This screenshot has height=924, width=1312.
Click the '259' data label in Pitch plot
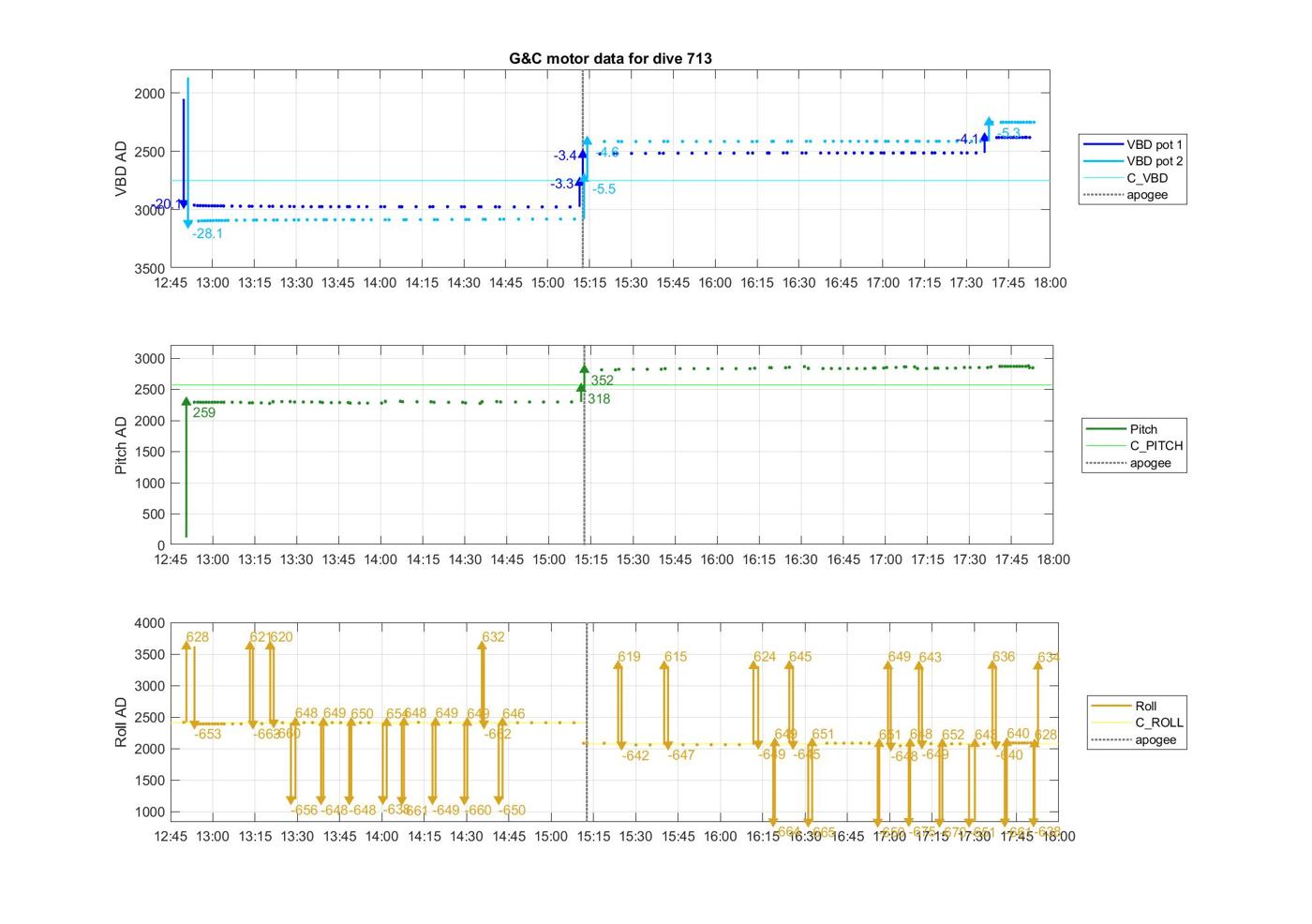[x=203, y=412]
